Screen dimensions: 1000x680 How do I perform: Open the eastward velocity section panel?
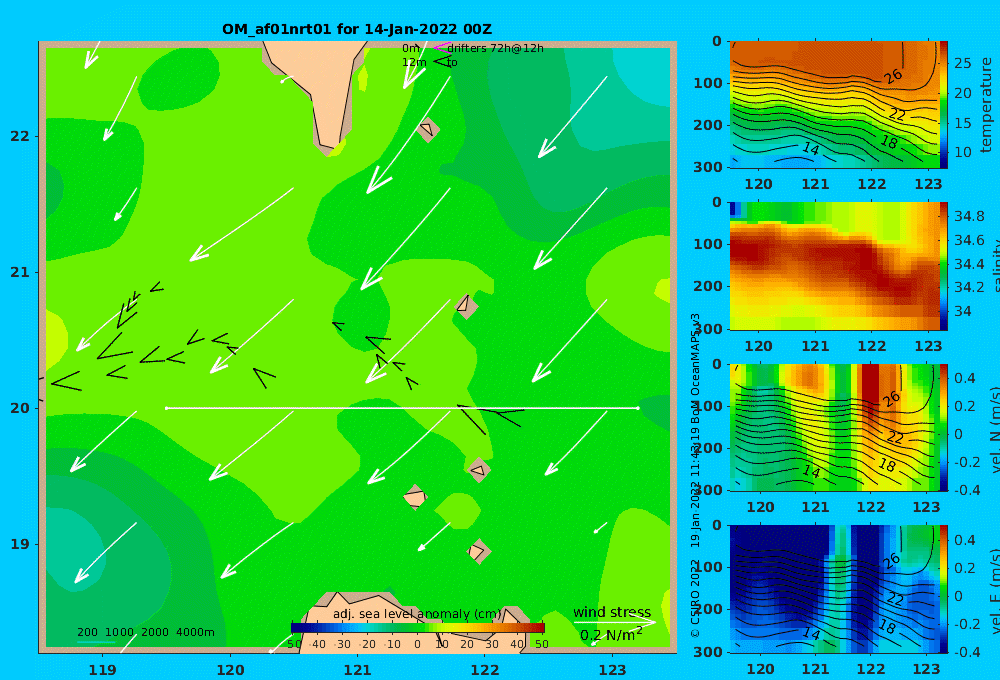[x=834, y=589]
